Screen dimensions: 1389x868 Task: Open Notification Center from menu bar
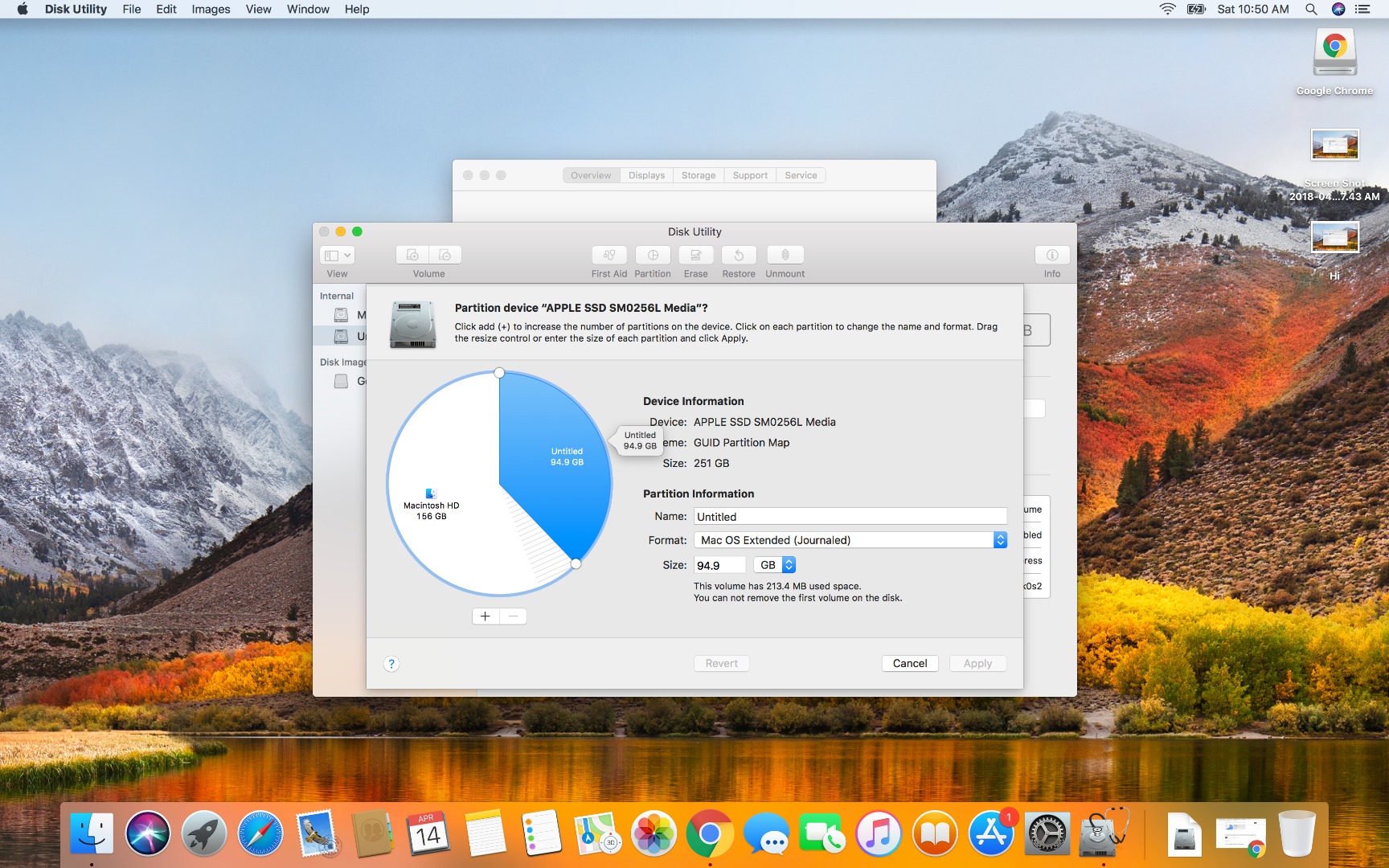pyautogui.click(x=1362, y=9)
